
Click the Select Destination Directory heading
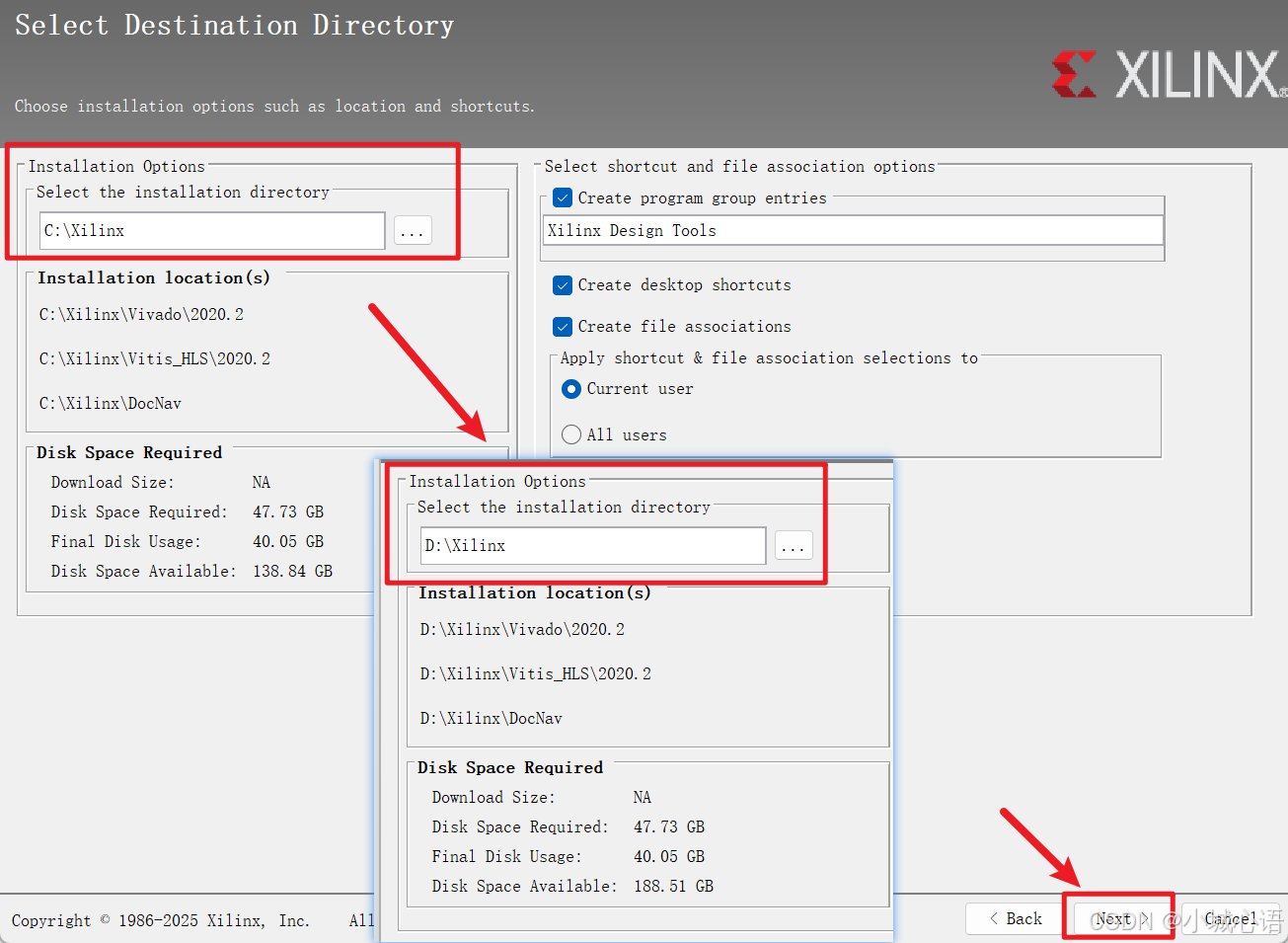tap(235, 25)
